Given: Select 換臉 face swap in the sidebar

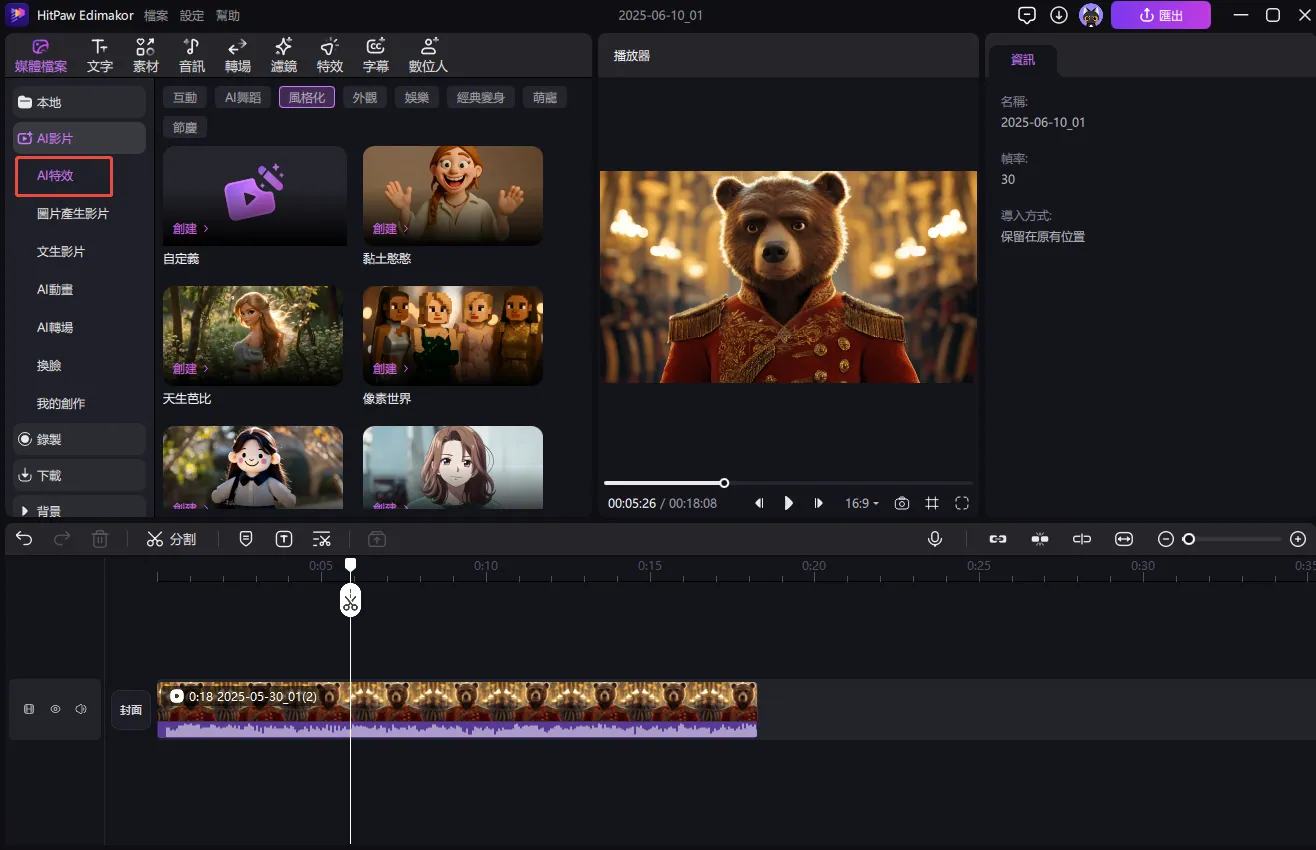Looking at the screenshot, I should (x=49, y=366).
